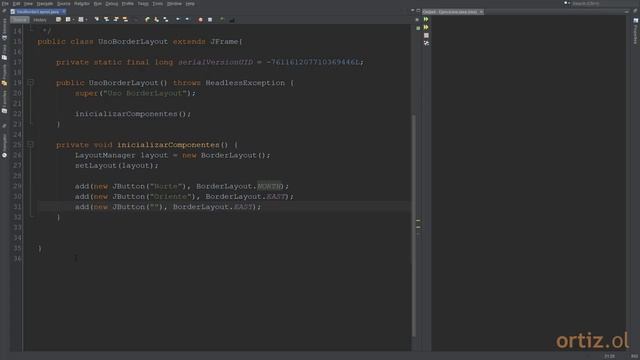The width and height of the screenshot is (640, 360).
Task: Click the Uncomment code toolbar icon
Action: coord(232,19)
